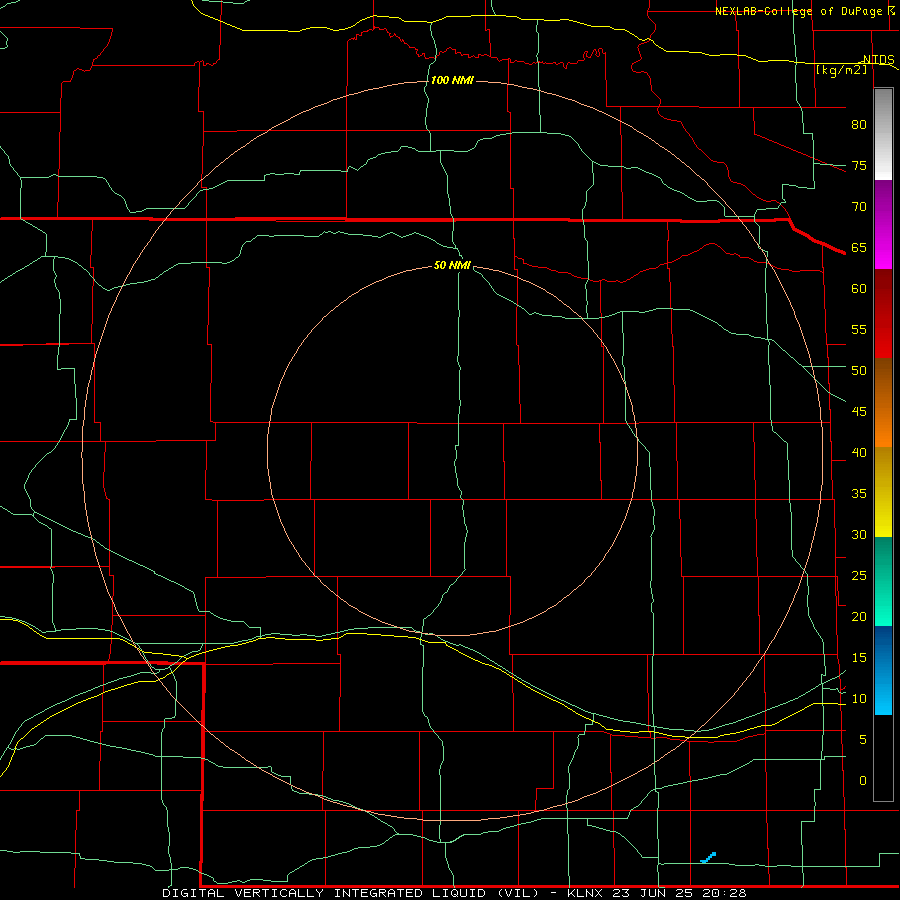Click the KLNX radar site identifier
This screenshot has height=900, width=900.
click(585, 893)
